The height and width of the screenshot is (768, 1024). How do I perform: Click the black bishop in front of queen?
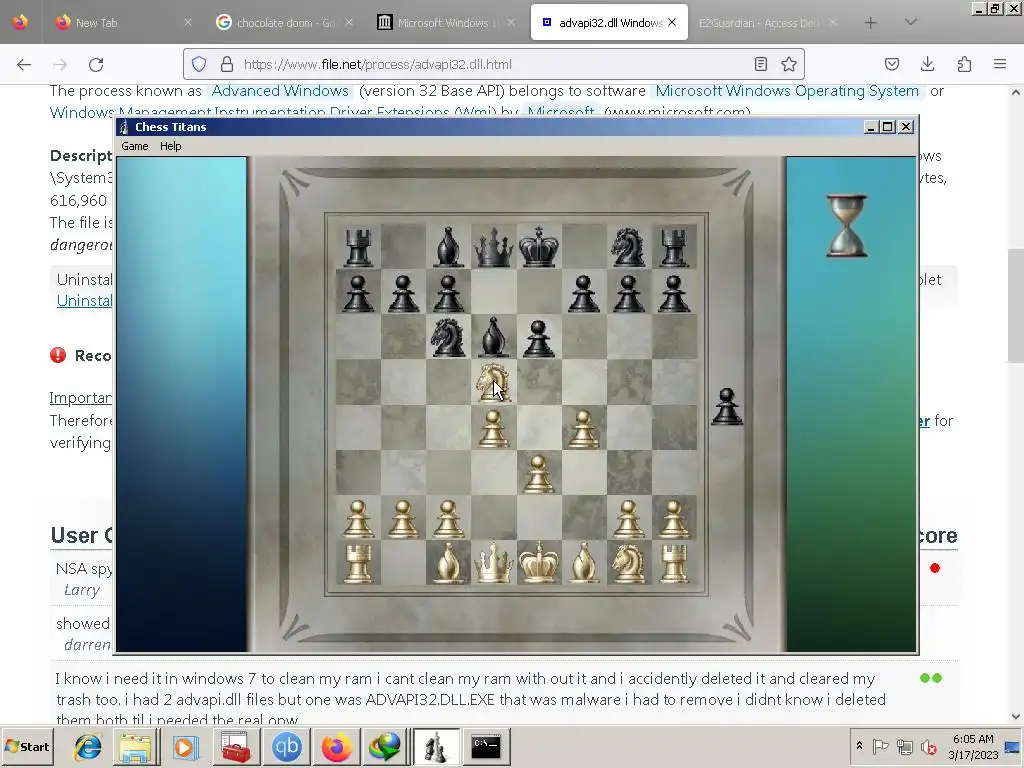coord(493,338)
